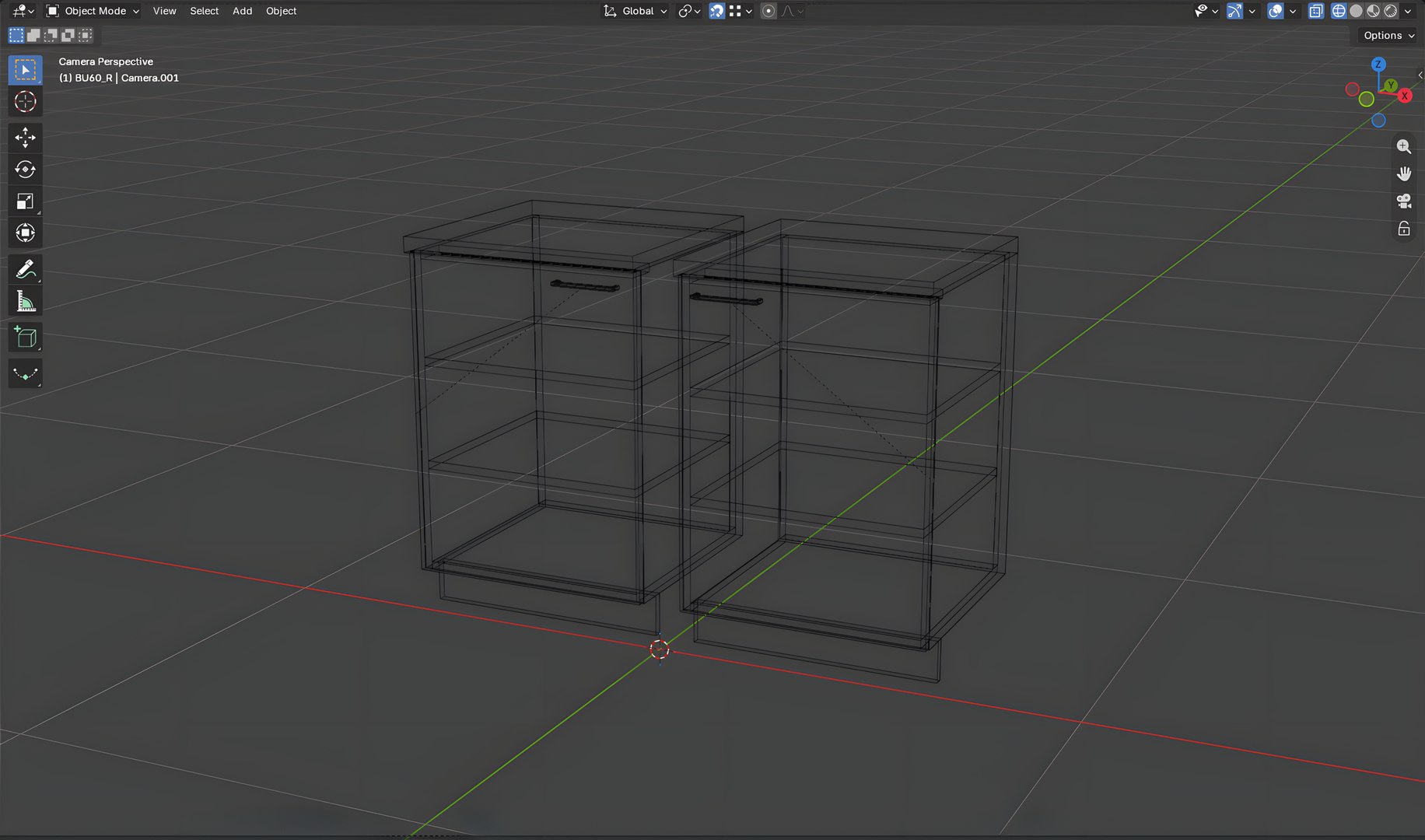Set selection mode to Intersect
Viewport: 1425px width, 840px height.
click(x=86, y=35)
